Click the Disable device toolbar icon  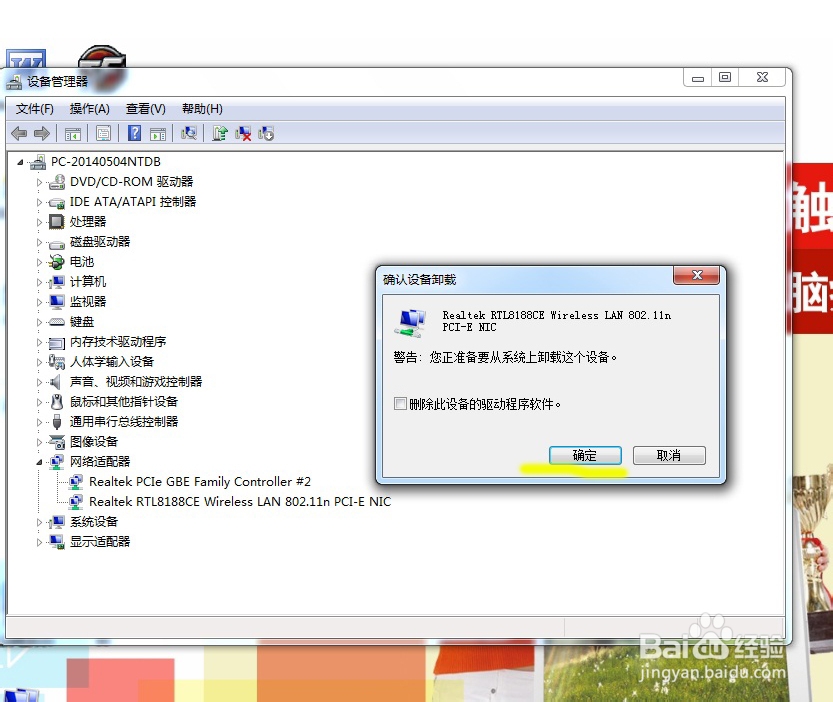click(266, 133)
